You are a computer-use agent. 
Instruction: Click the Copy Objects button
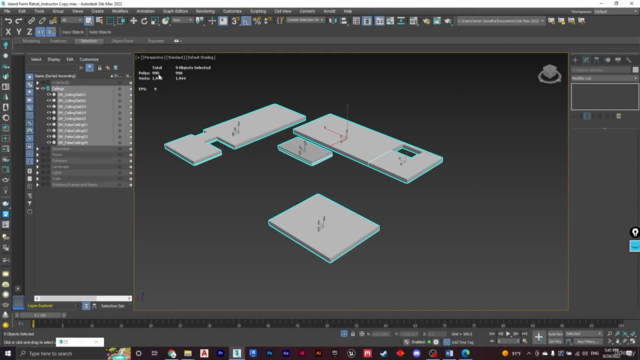tap(73, 32)
